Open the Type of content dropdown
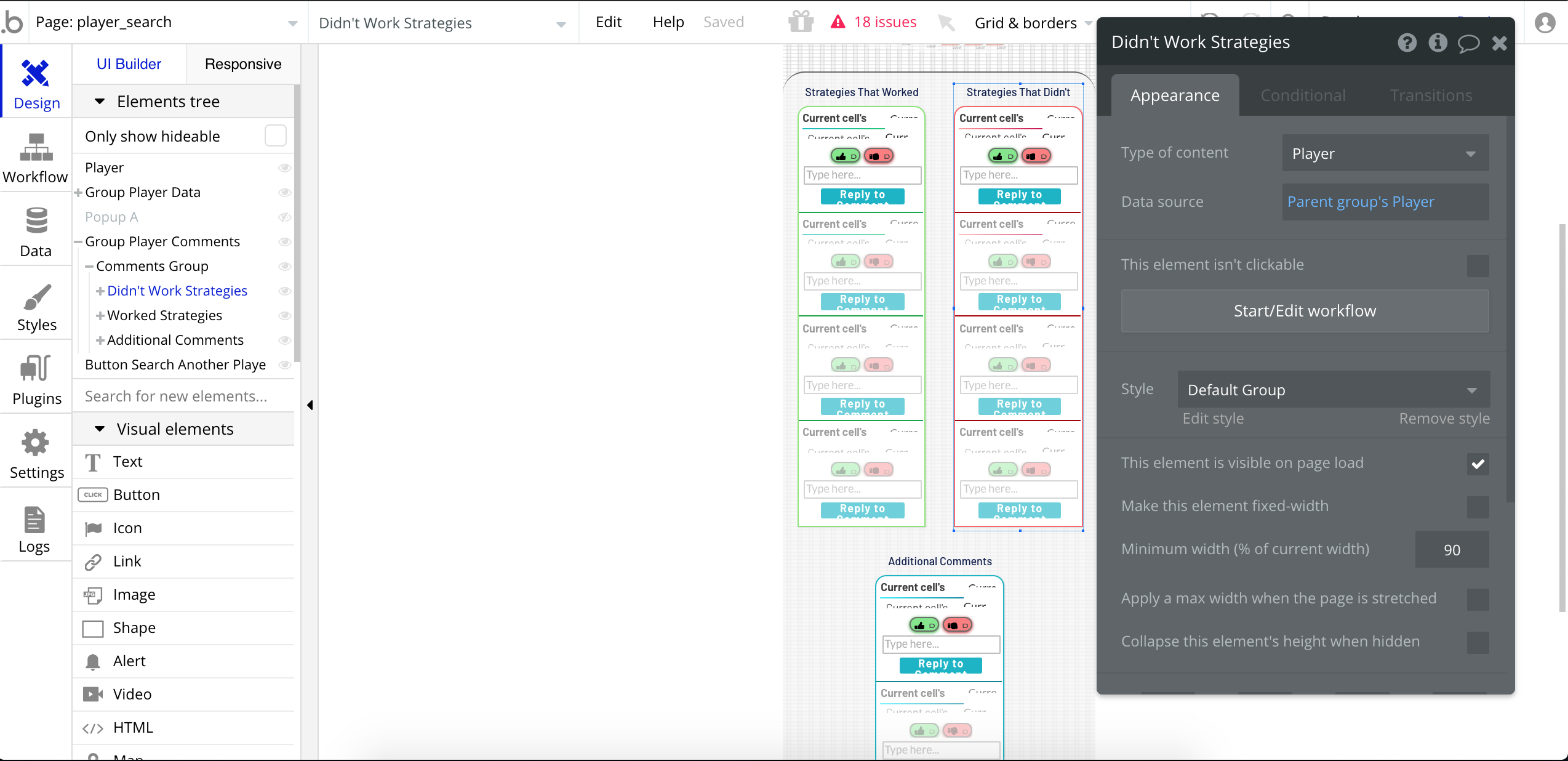Screen dimensions: 1568x761 click(x=1385, y=153)
